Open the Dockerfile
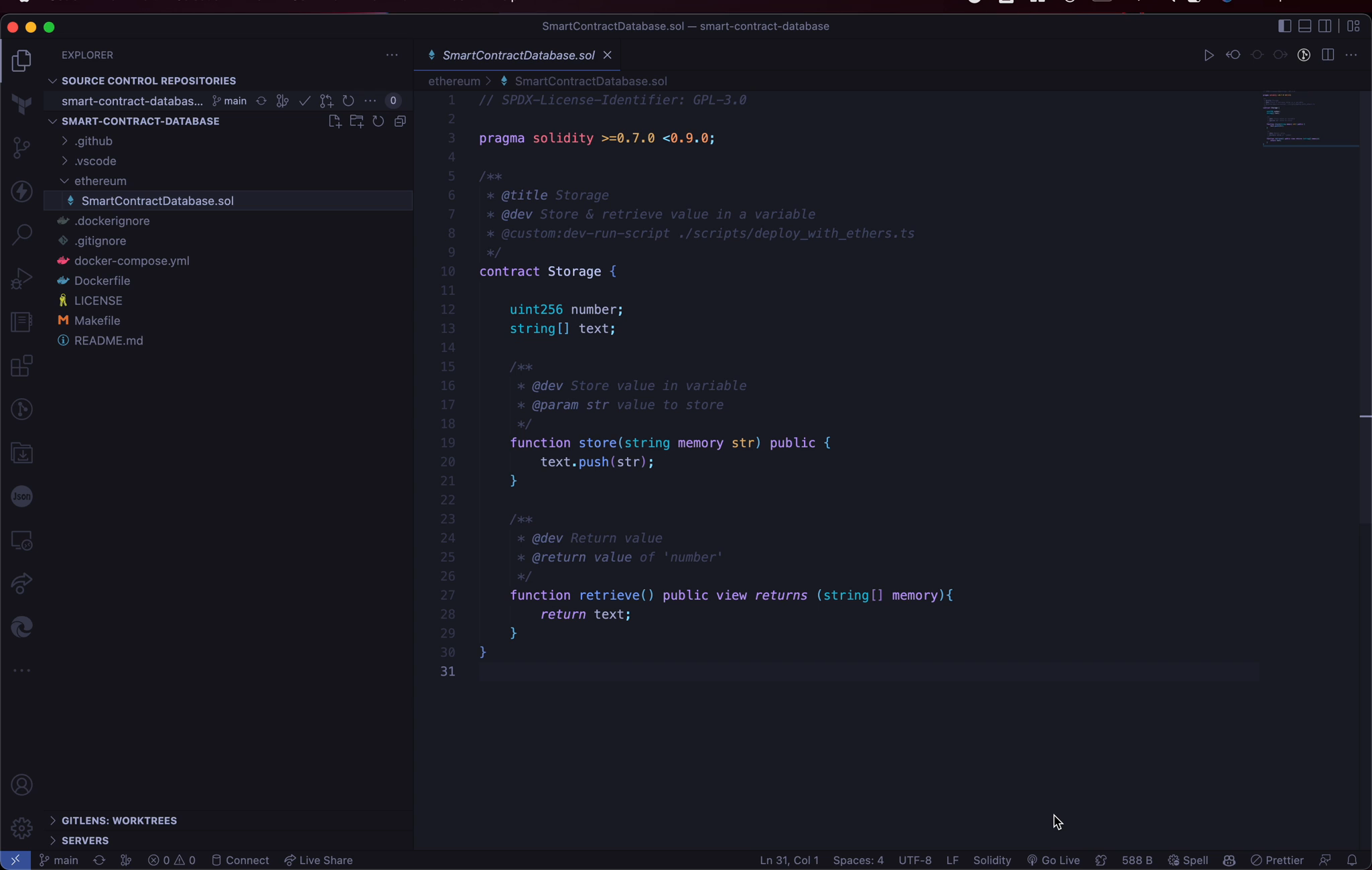Viewport: 1372px width, 870px height. click(228, 281)
